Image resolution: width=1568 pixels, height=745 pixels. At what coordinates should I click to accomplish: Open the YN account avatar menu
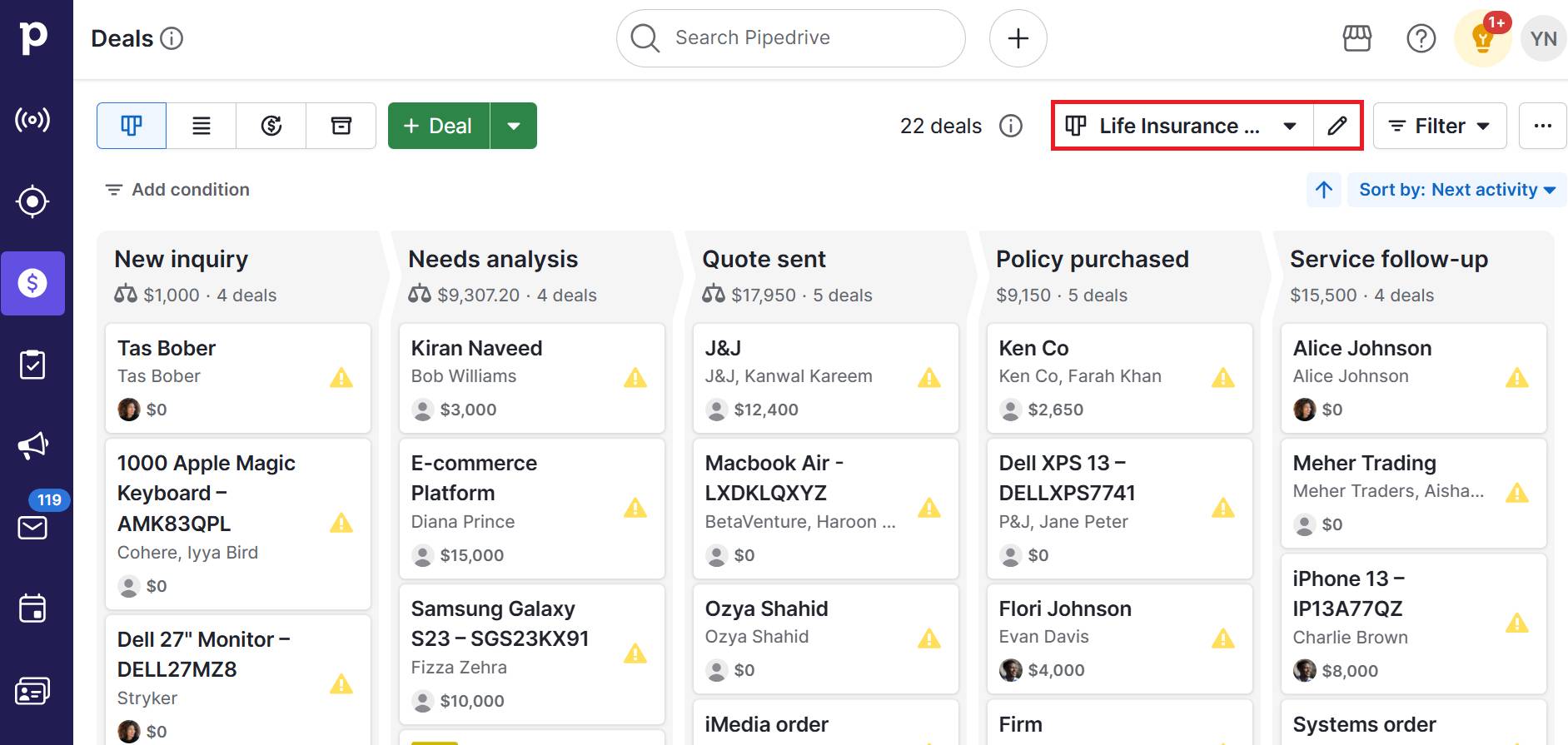click(1543, 38)
